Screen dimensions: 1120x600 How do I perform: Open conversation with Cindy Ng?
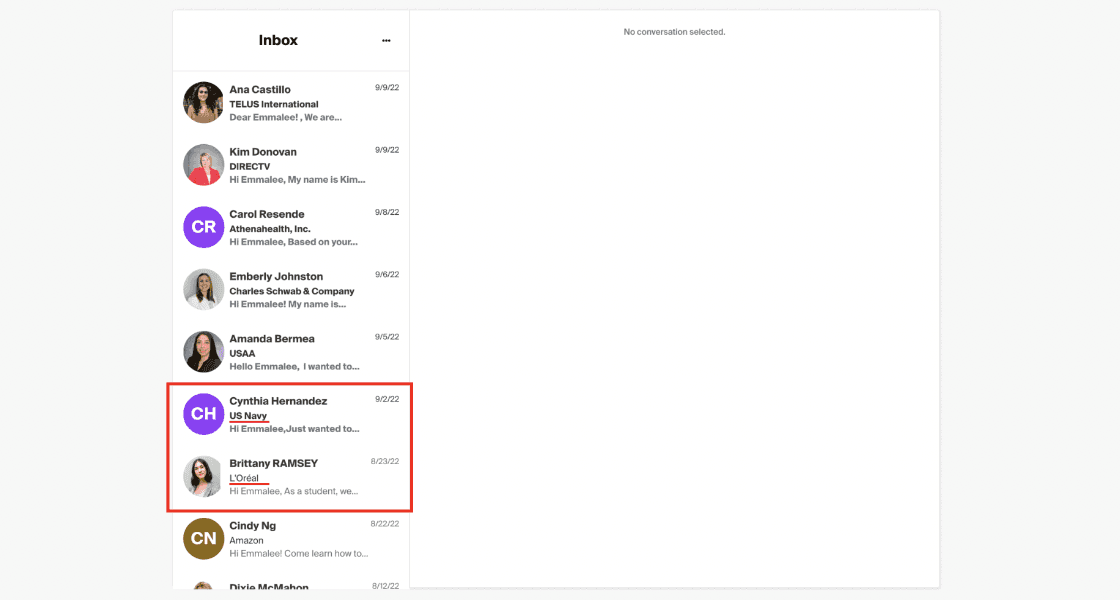pos(291,539)
